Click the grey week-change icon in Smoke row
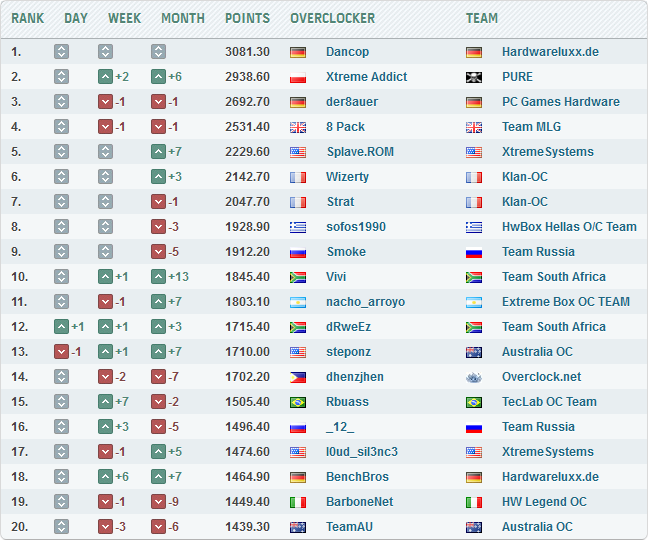 point(105,252)
